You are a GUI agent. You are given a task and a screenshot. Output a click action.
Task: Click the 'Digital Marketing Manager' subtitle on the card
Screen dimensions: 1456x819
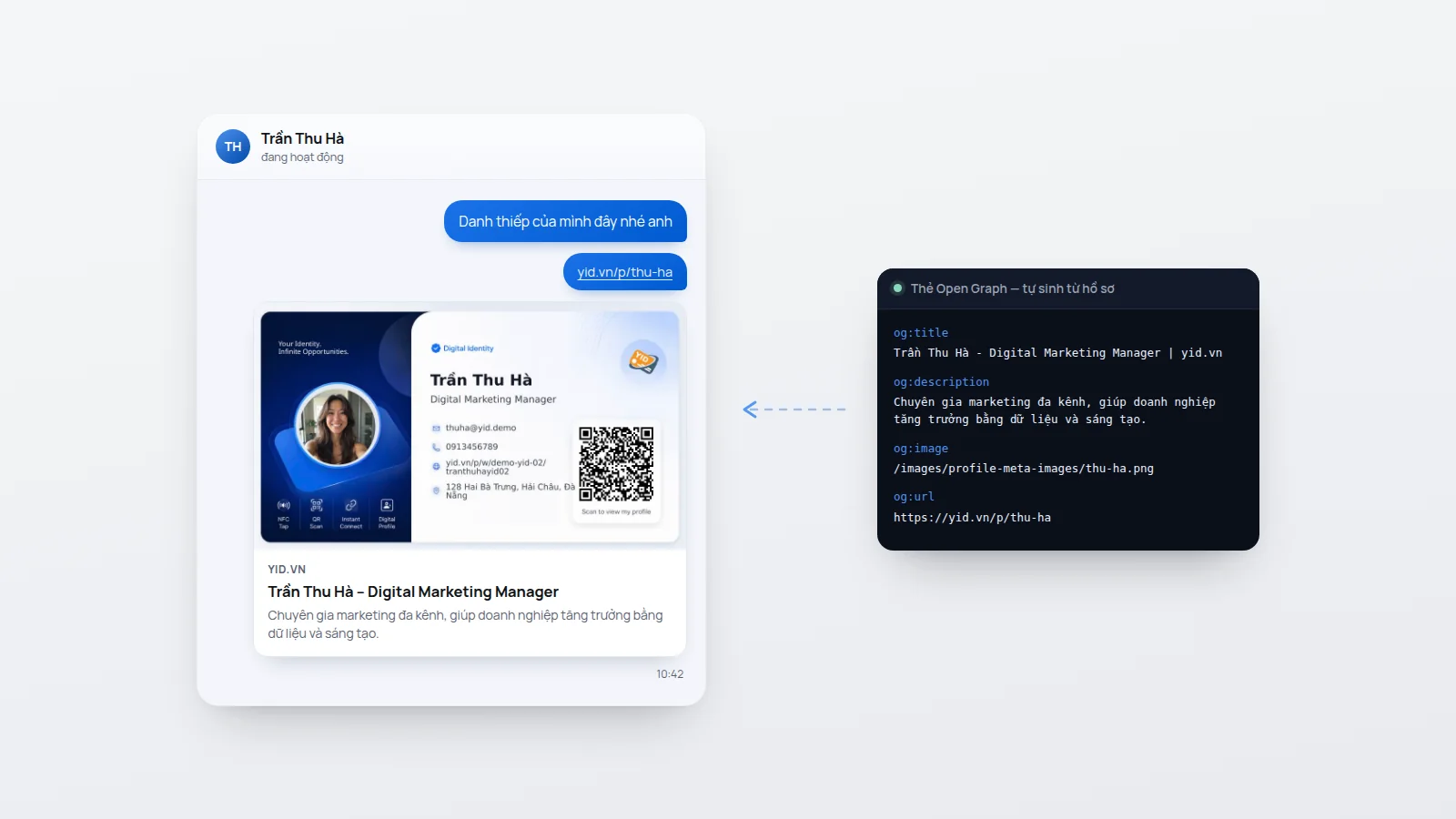pos(493,399)
